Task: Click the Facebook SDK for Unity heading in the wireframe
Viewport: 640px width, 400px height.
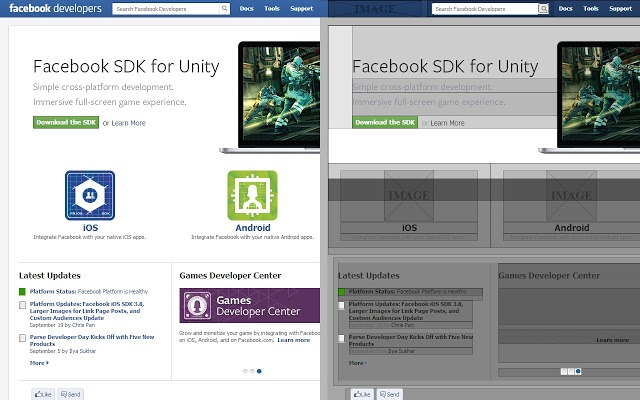Action: click(445, 67)
